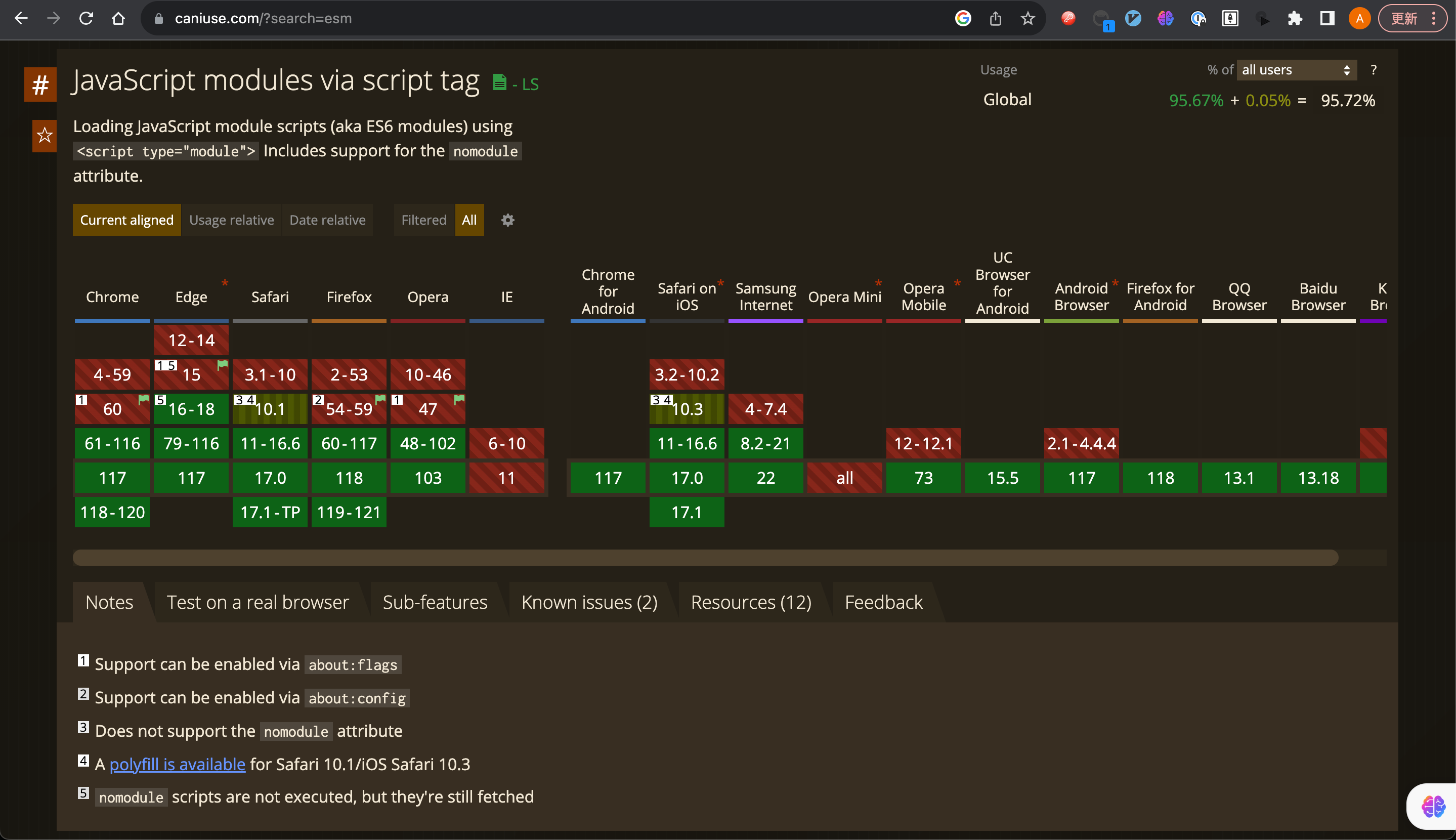Click the browser share icon
The width and height of the screenshot is (1456, 840).
[995, 18]
